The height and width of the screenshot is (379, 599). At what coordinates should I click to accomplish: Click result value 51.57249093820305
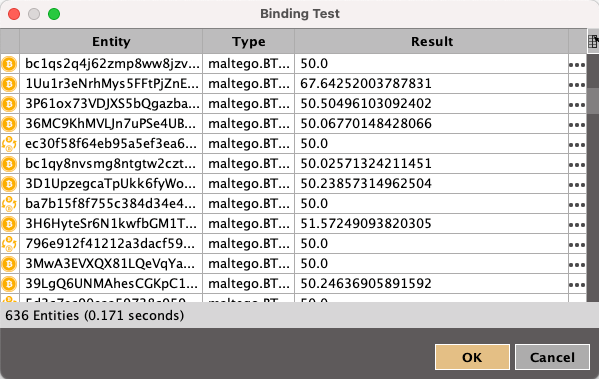pyautogui.click(x=366, y=224)
